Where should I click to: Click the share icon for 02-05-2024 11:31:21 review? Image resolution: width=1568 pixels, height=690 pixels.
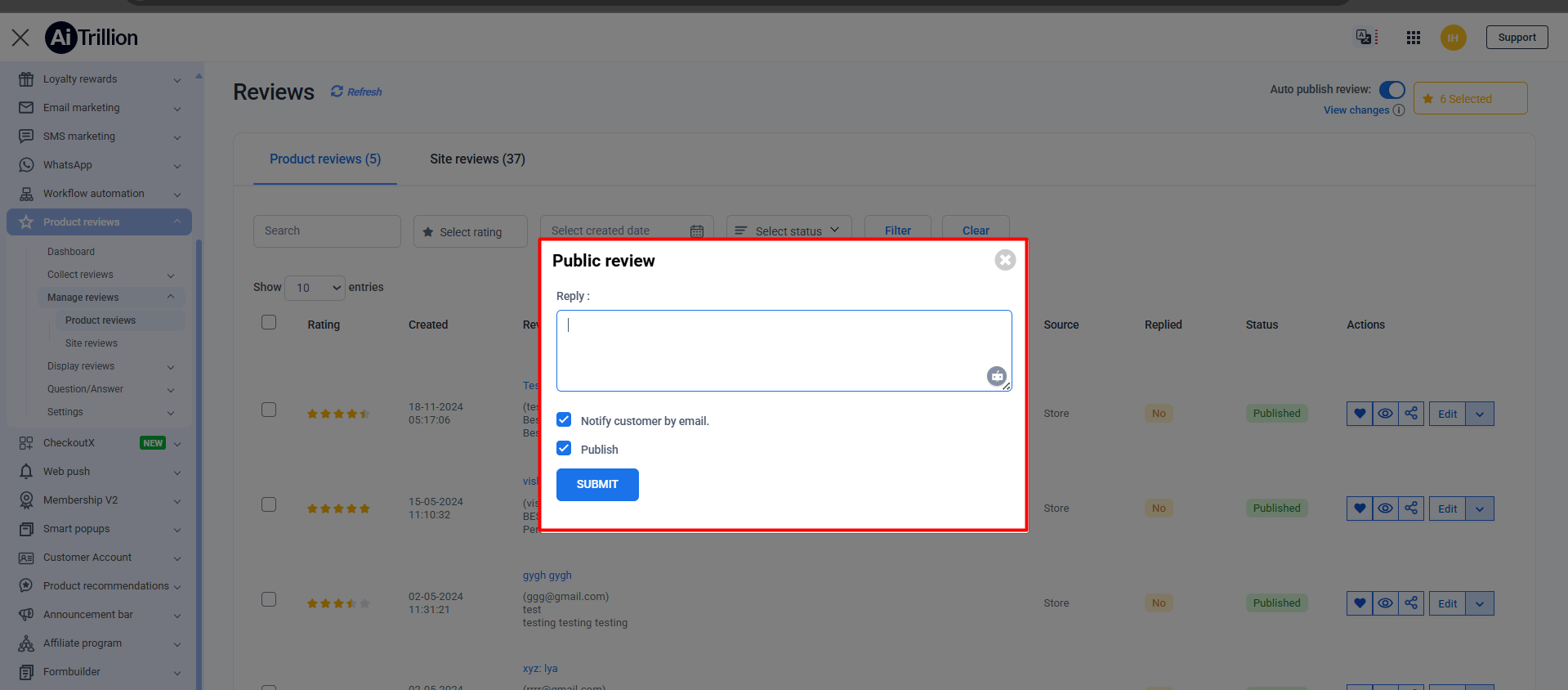point(1411,603)
